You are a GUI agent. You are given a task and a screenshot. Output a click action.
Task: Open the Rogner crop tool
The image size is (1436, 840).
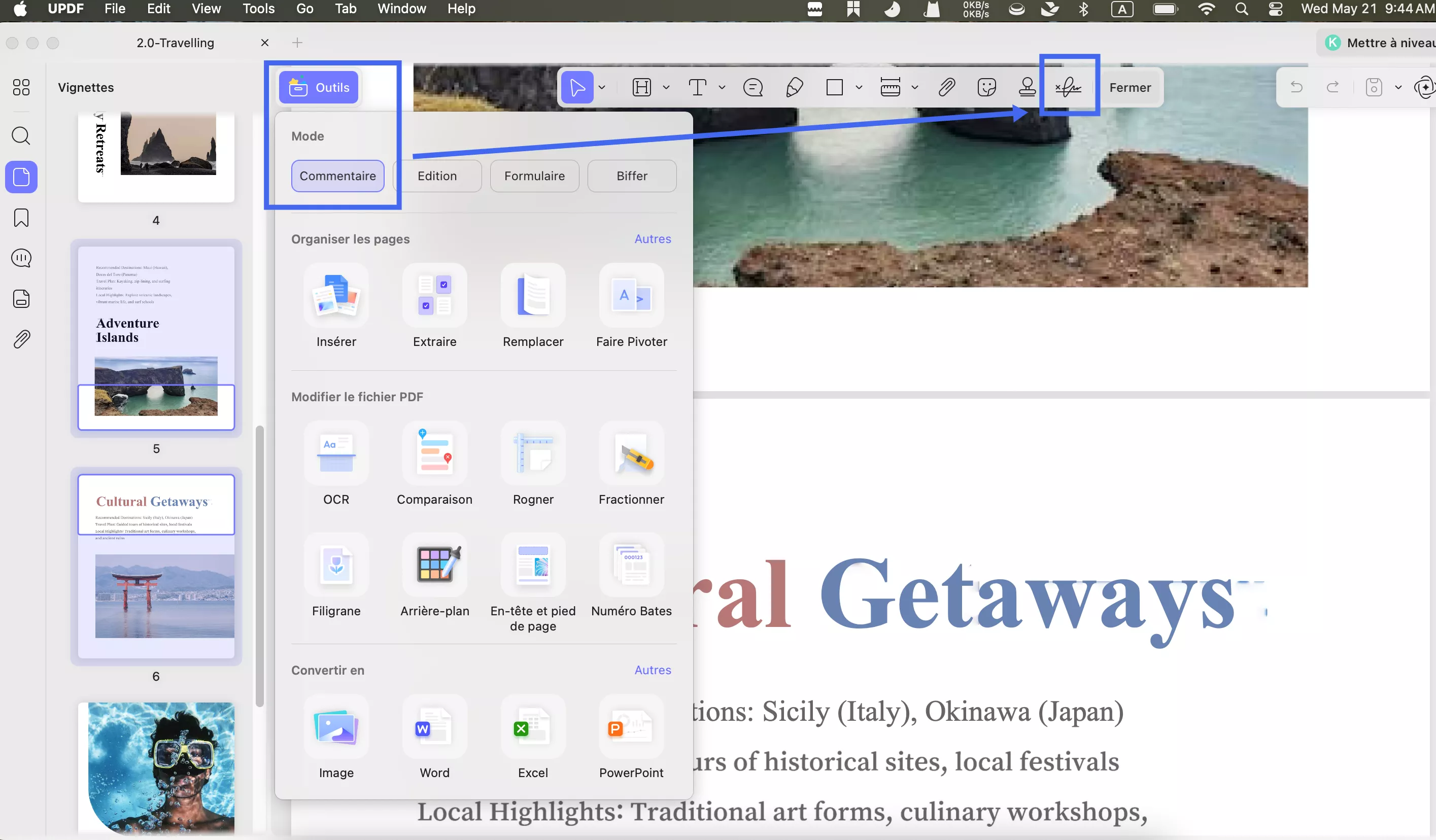click(533, 453)
